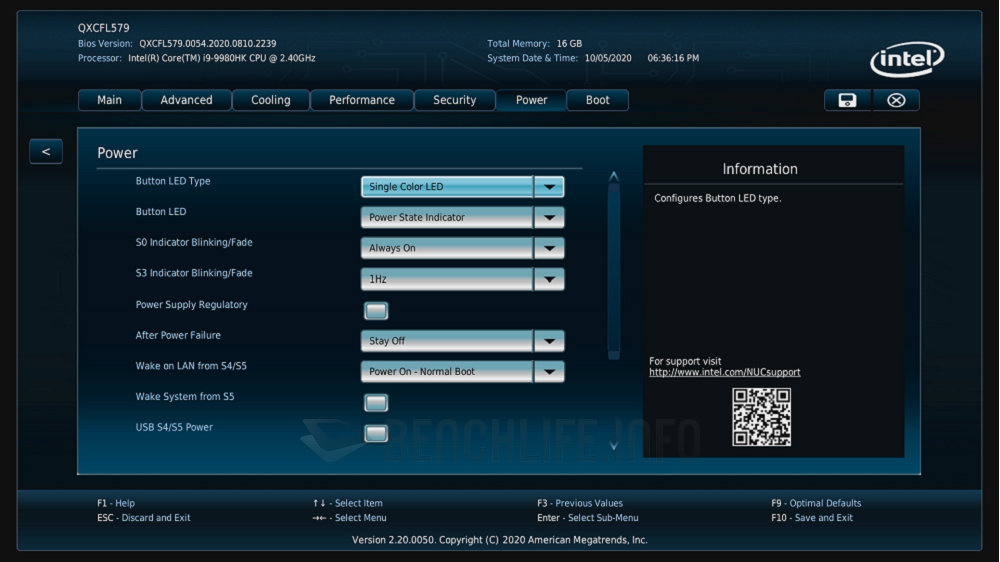Click the save disk icon

[x=847, y=100]
